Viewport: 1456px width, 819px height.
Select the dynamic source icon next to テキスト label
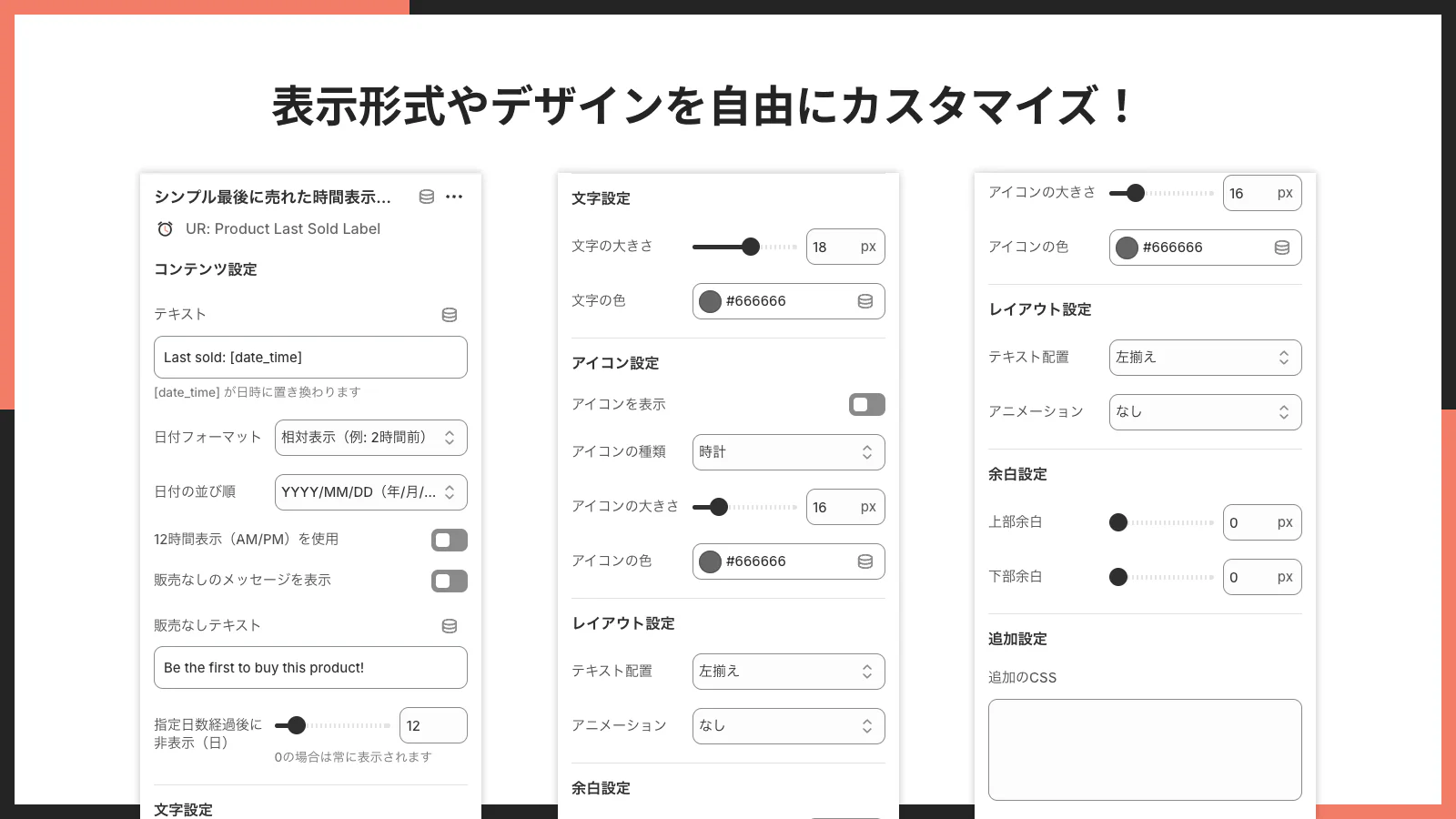click(449, 315)
